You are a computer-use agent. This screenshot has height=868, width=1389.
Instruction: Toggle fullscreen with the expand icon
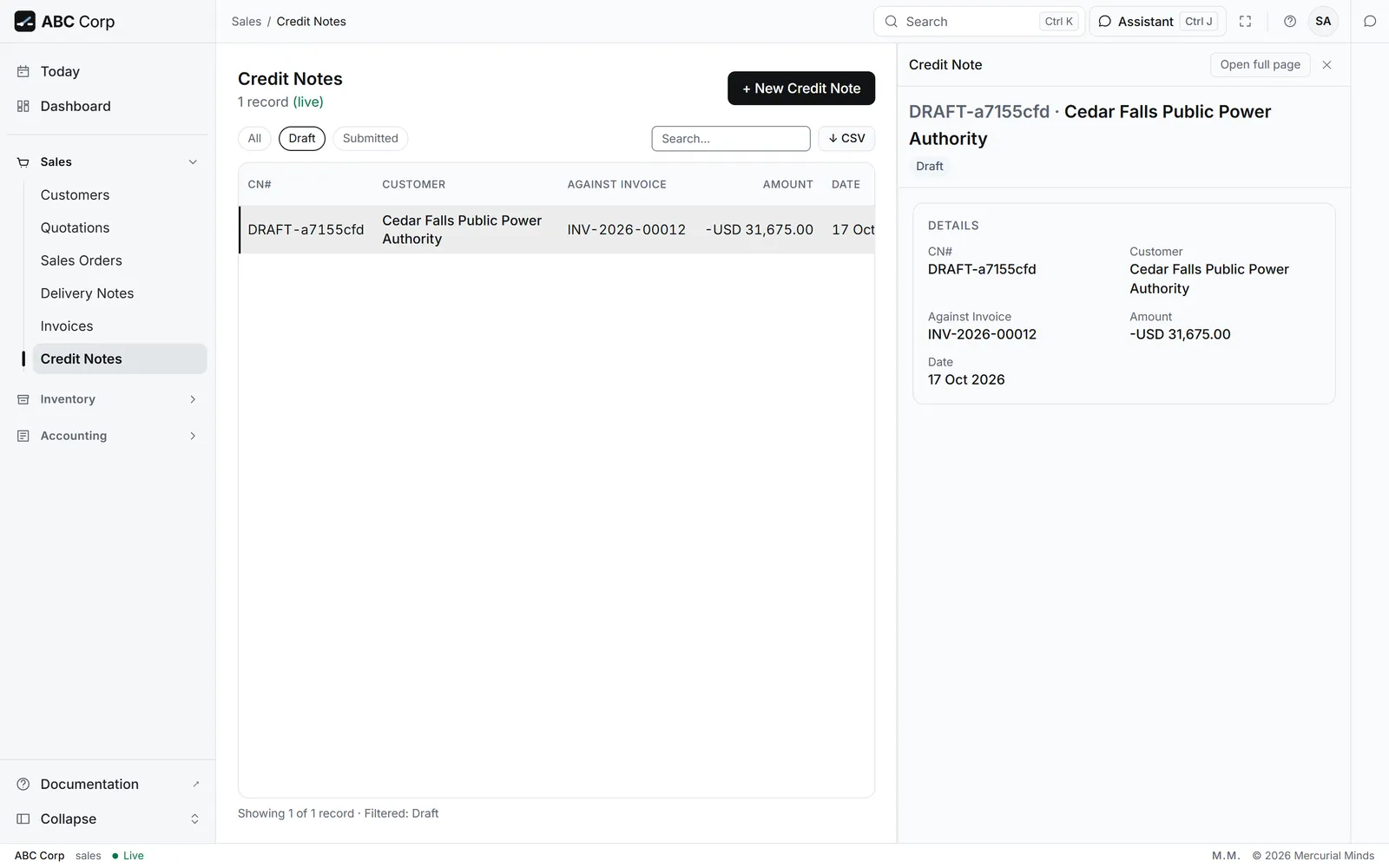(1245, 22)
